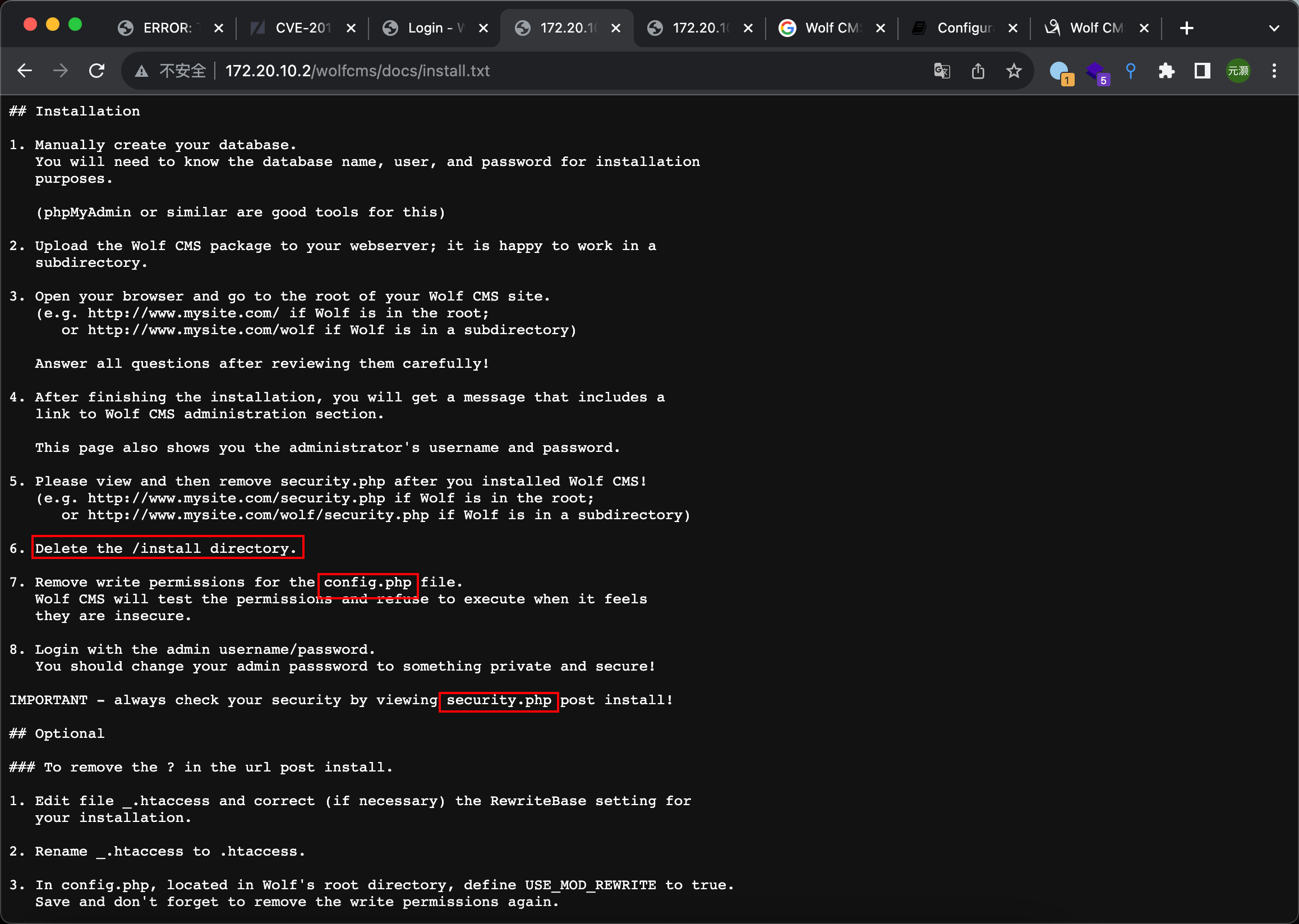Click 'Rename _.htaccess to .htaccess.' line
The image size is (1299, 924).
170,851
